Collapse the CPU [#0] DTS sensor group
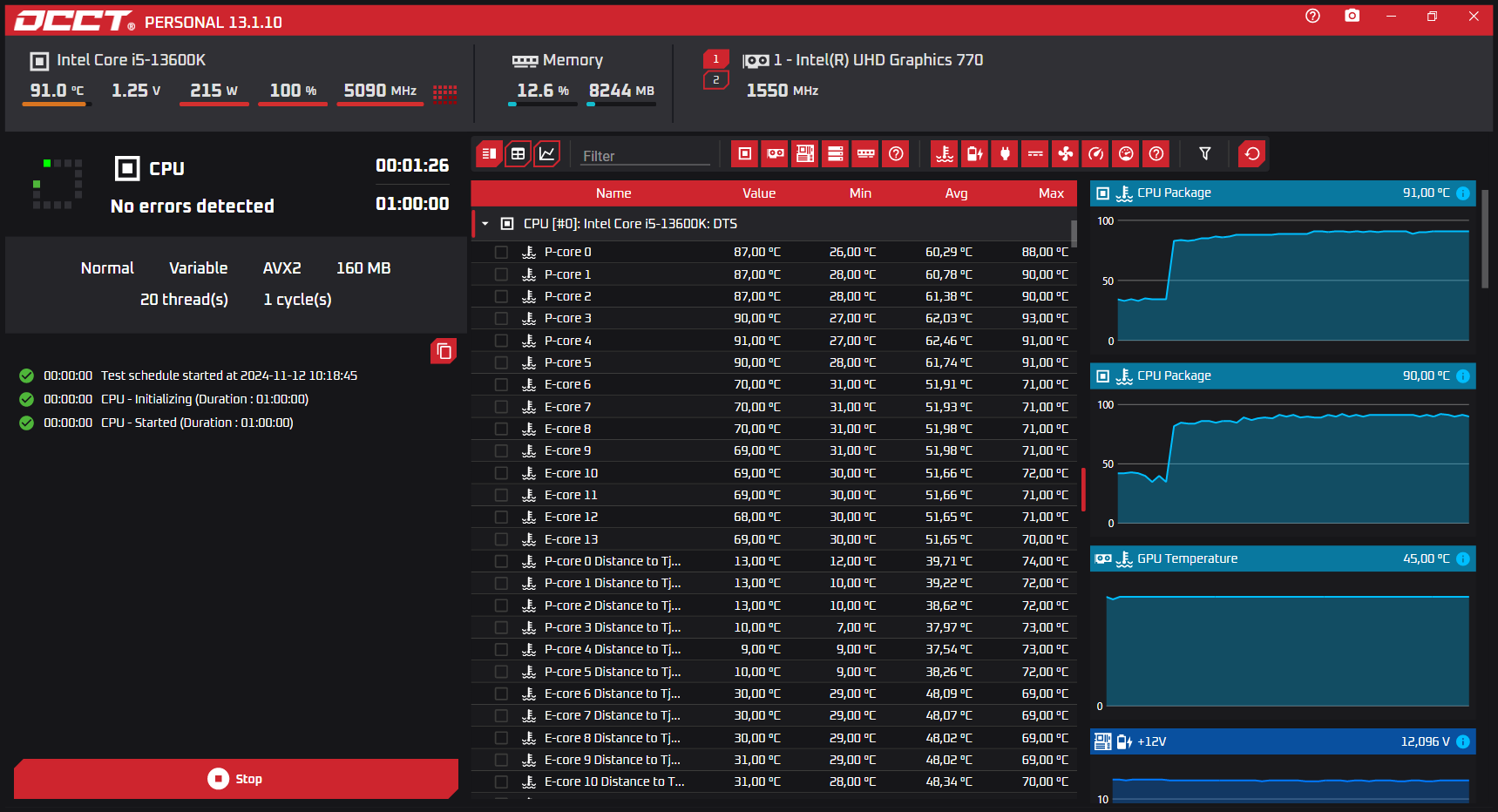The height and width of the screenshot is (812, 1498). (485, 224)
